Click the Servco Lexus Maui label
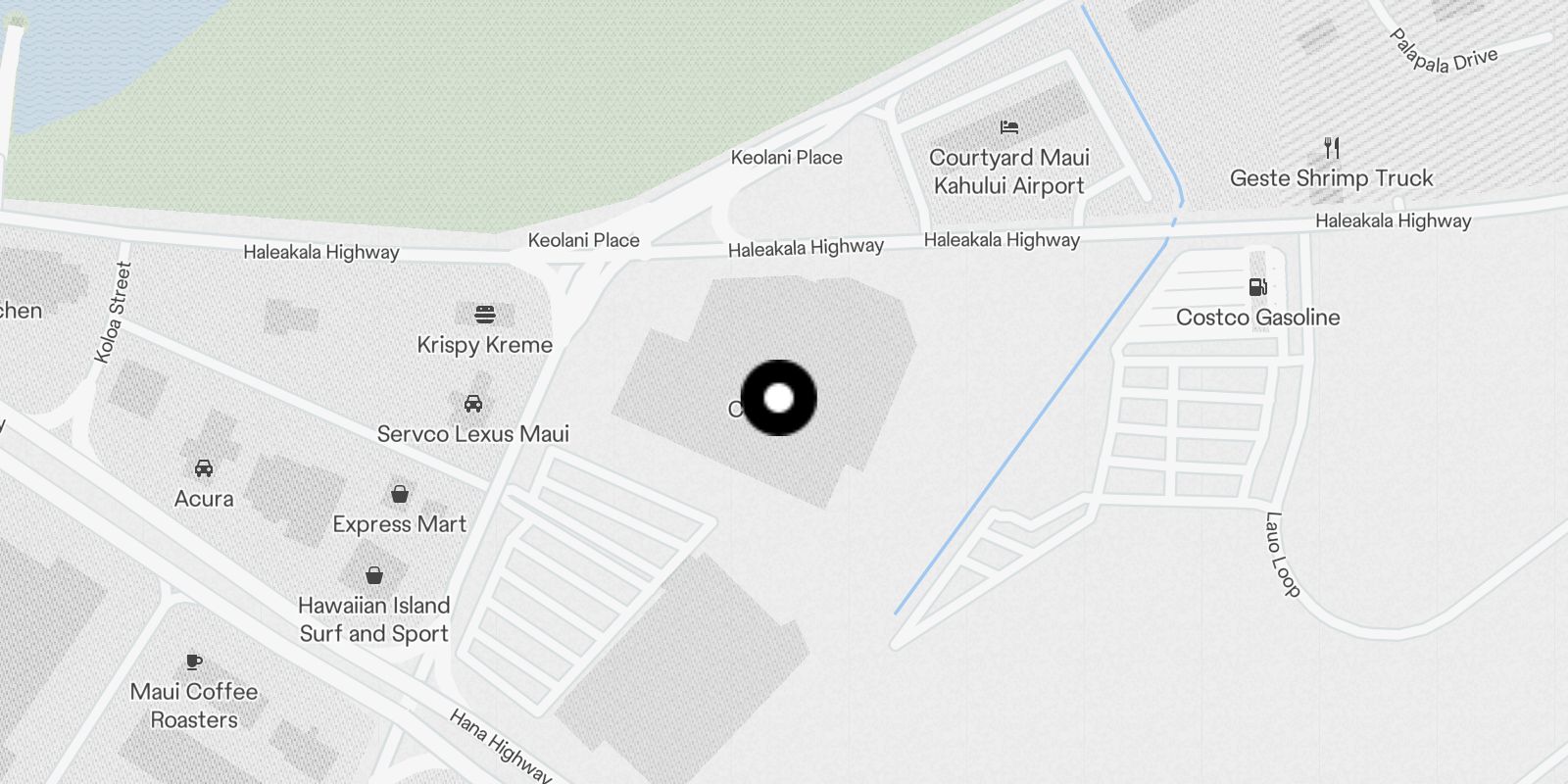This screenshot has width=1568, height=784. click(473, 433)
